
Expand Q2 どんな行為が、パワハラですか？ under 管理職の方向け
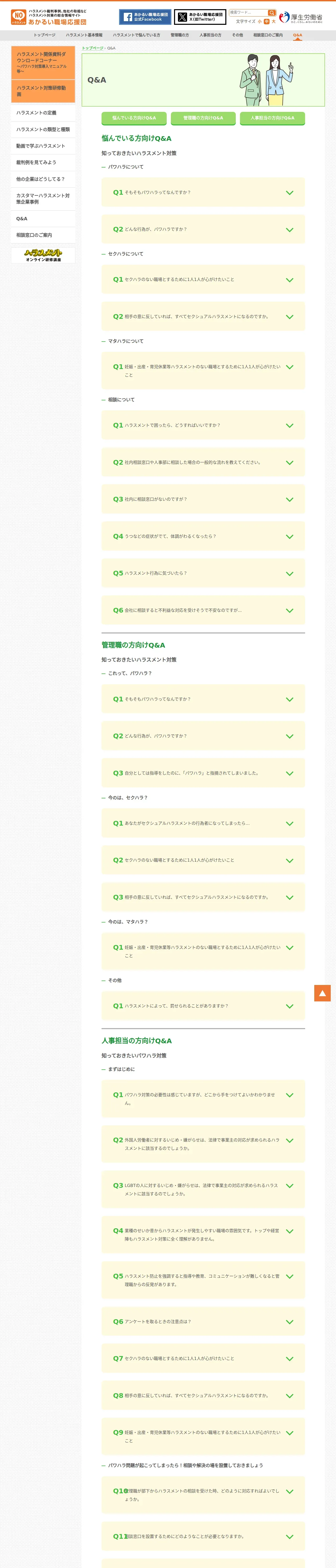(203, 736)
